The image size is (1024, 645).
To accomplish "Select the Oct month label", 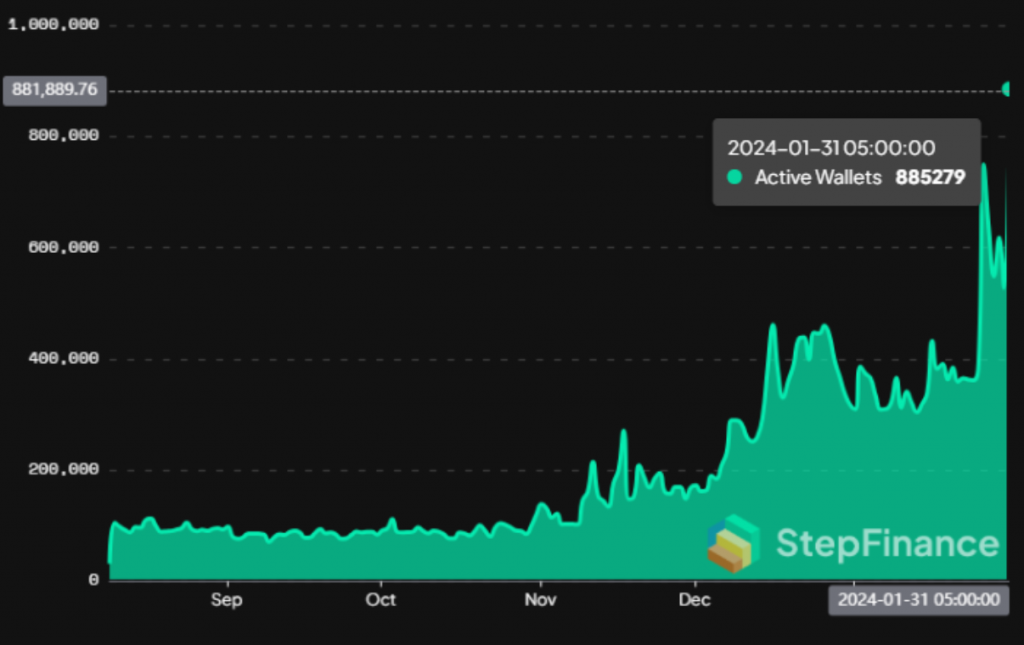I will click(x=380, y=600).
